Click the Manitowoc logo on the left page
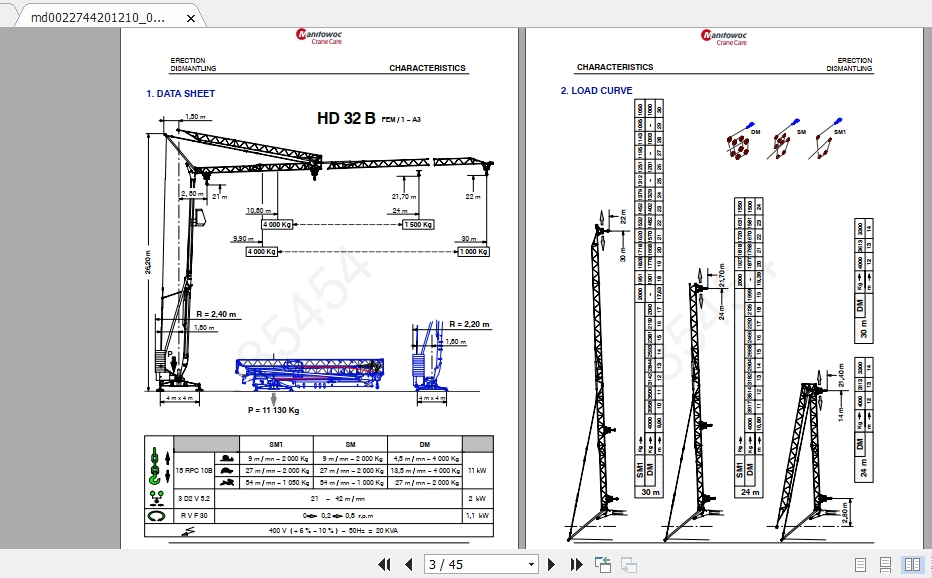The width and height of the screenshot is (932, 578). 319,37
